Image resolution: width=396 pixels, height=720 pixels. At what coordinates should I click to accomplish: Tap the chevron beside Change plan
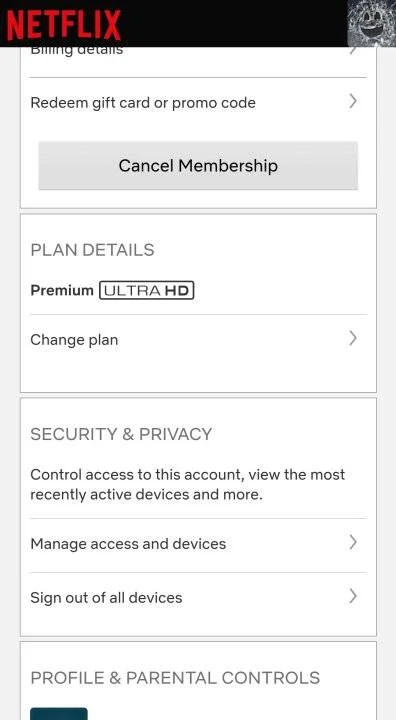353,338
